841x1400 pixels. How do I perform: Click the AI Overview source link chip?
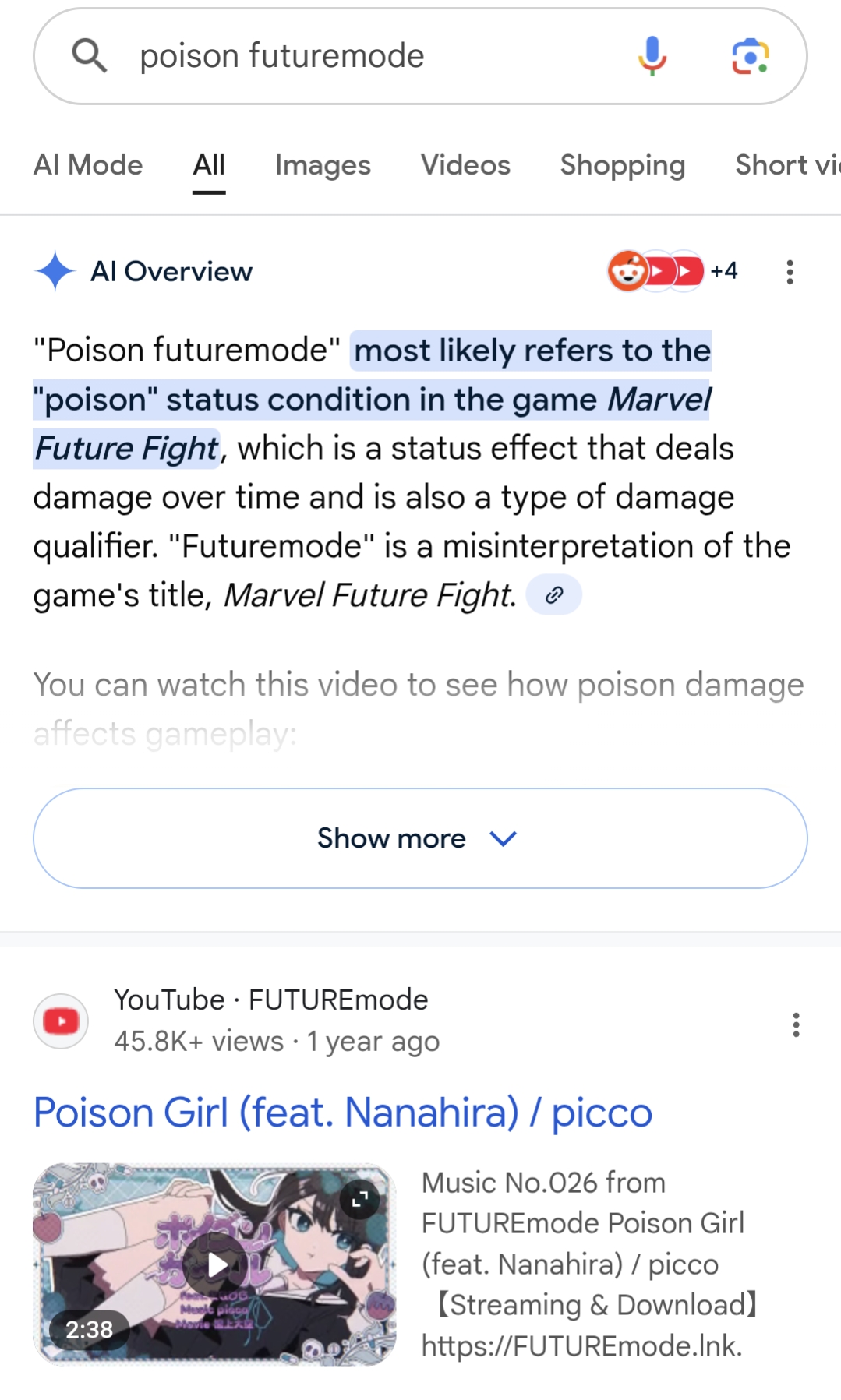[553, 595]
